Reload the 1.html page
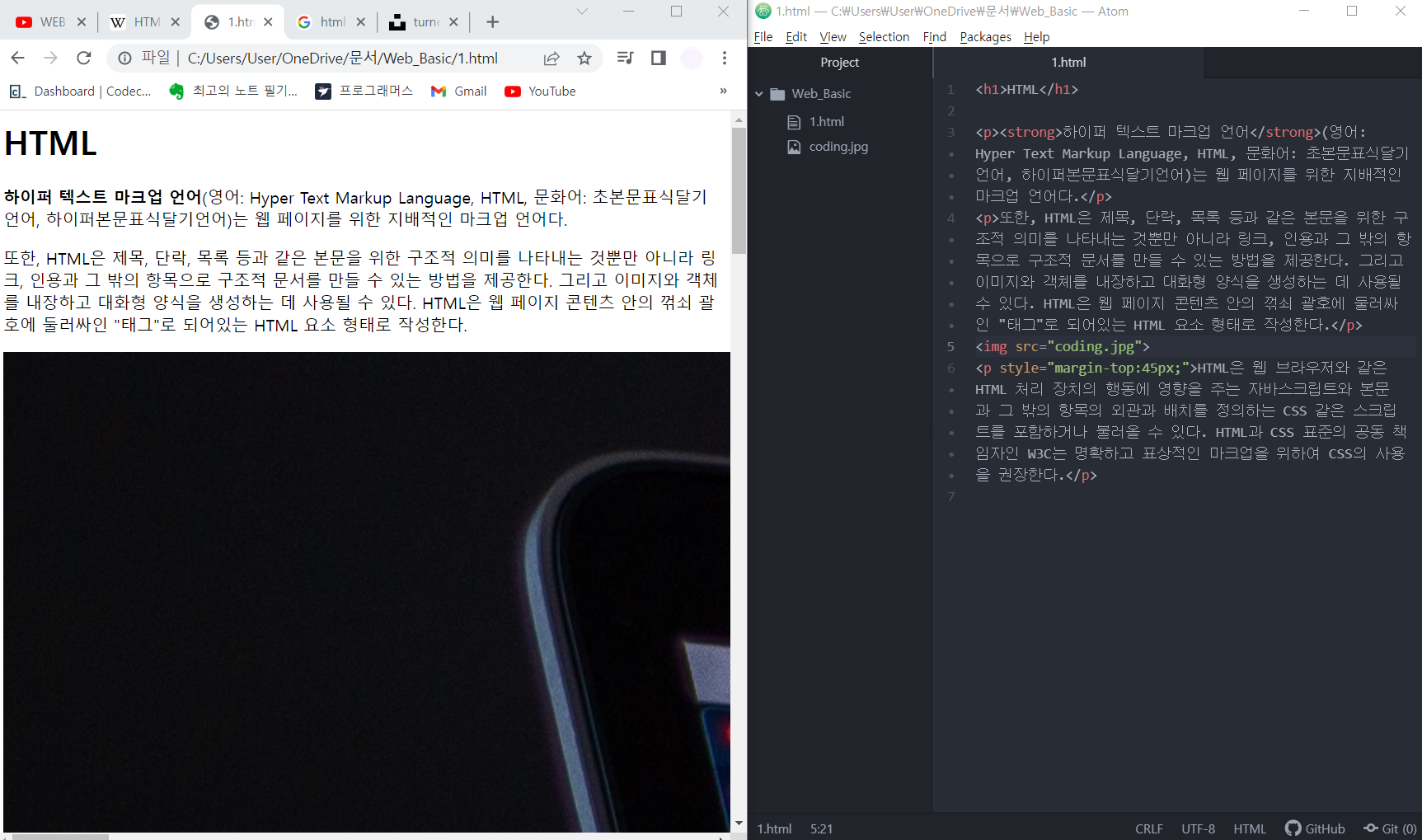 tap(83, 58)
